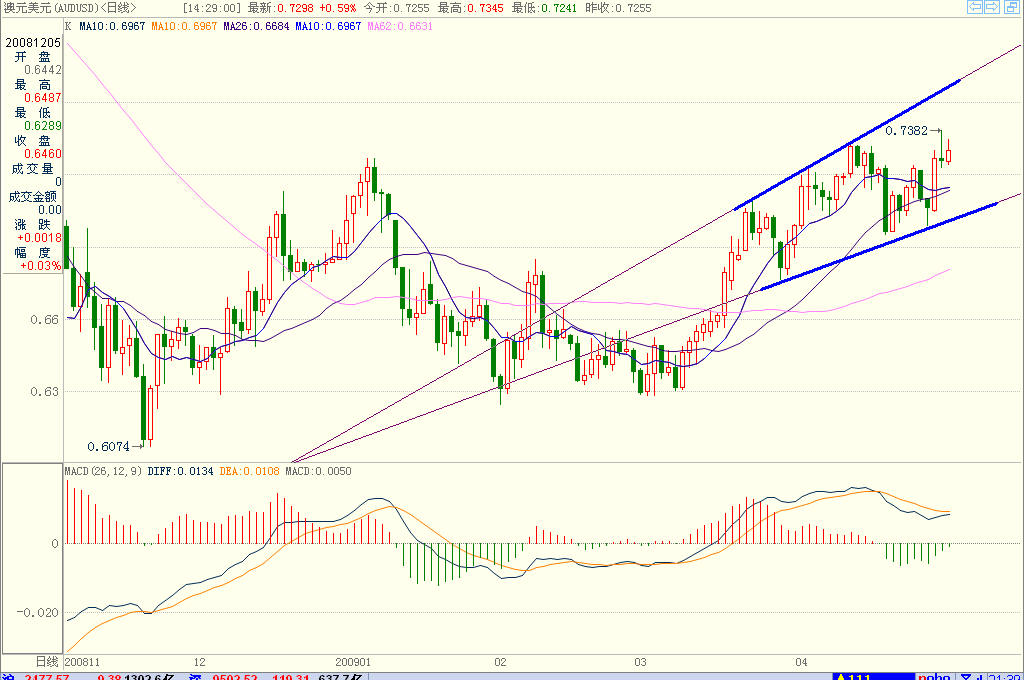Click the 03 month axis marker
The height and width of the screenshot is (680, 1024).
pyautogui.click(x=641, y=662)
